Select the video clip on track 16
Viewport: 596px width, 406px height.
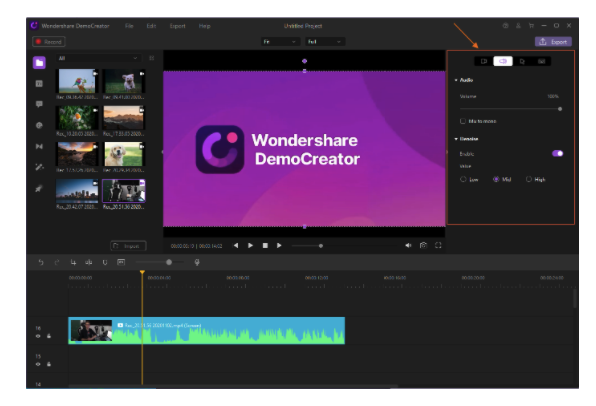[x=207, y=331]
